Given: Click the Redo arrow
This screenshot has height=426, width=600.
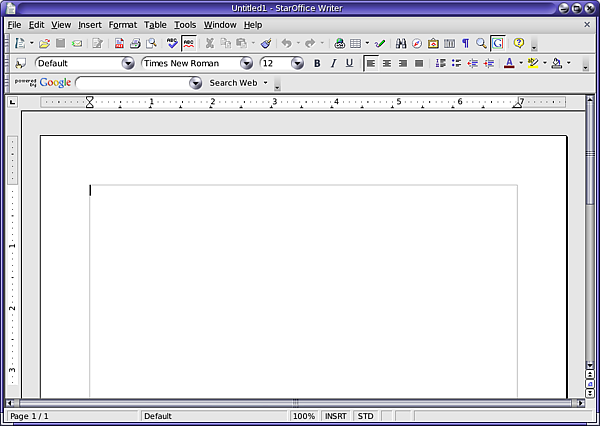Looking at the screenshot, I should (310, 43).
